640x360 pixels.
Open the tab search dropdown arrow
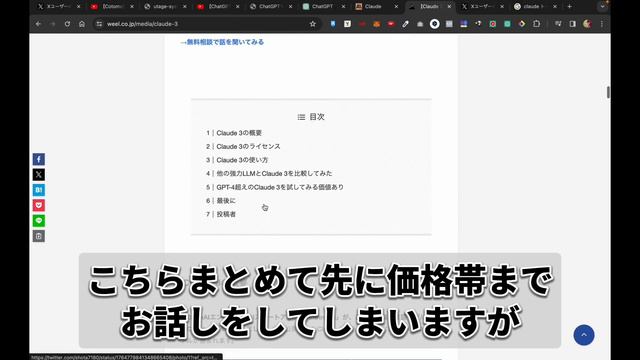click(602, 7)
